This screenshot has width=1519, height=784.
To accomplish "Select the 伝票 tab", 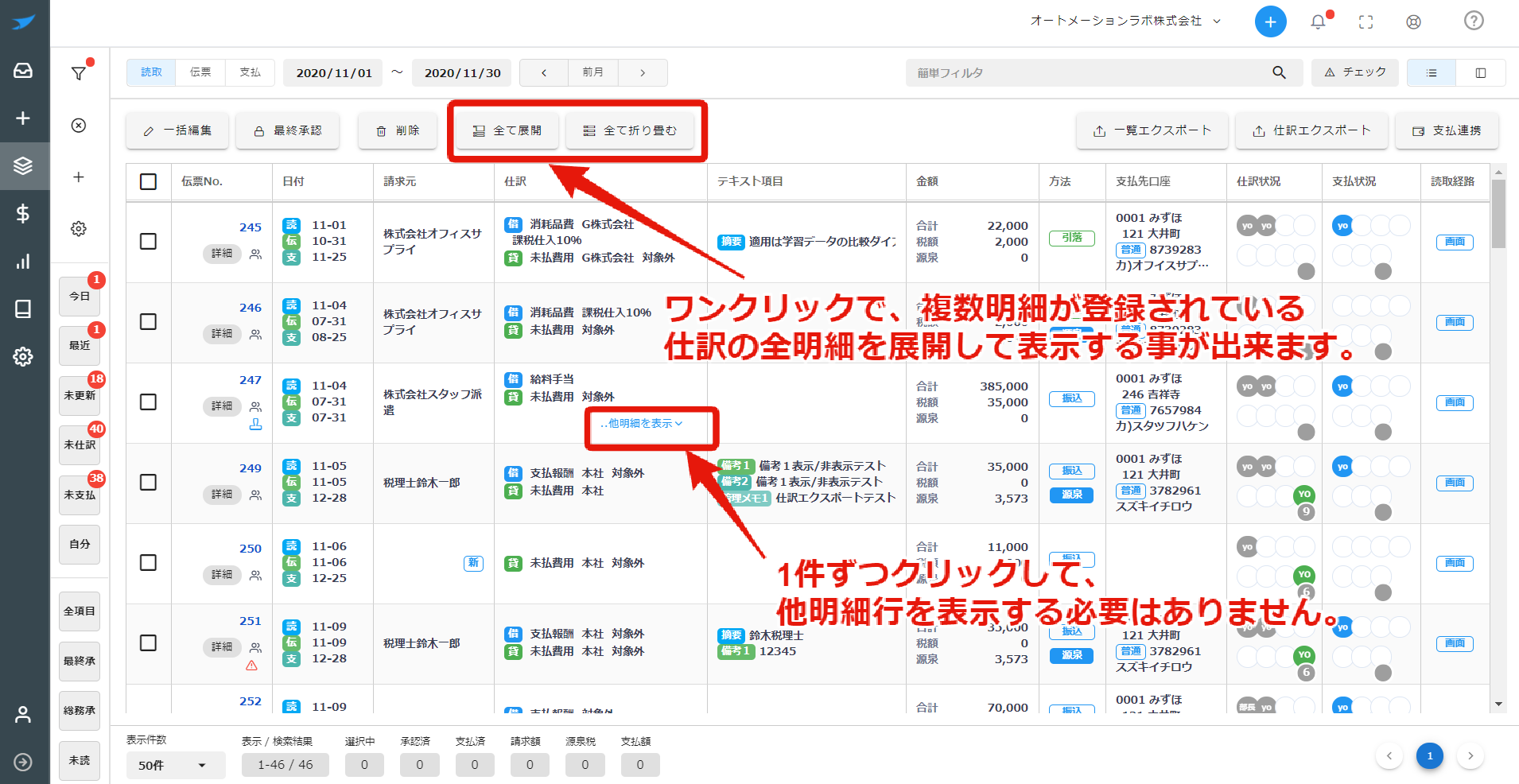I will click(200, 72).
